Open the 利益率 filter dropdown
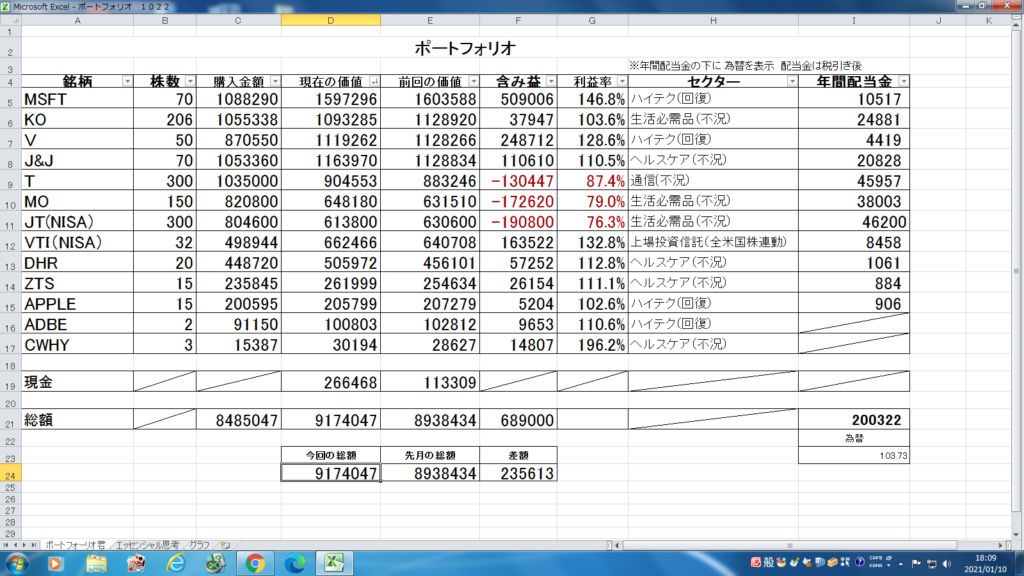 coord(622,82)
